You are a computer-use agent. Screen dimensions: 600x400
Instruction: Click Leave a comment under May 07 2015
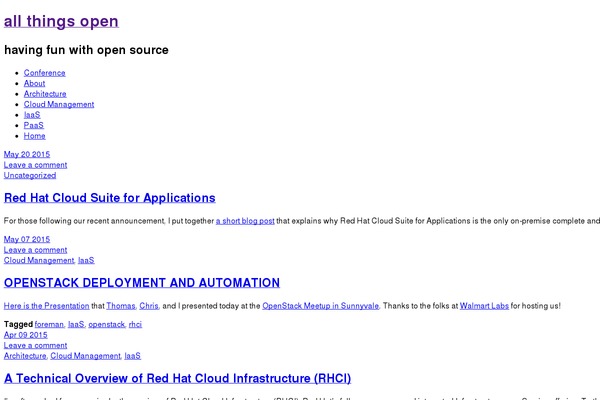point(35,250)
